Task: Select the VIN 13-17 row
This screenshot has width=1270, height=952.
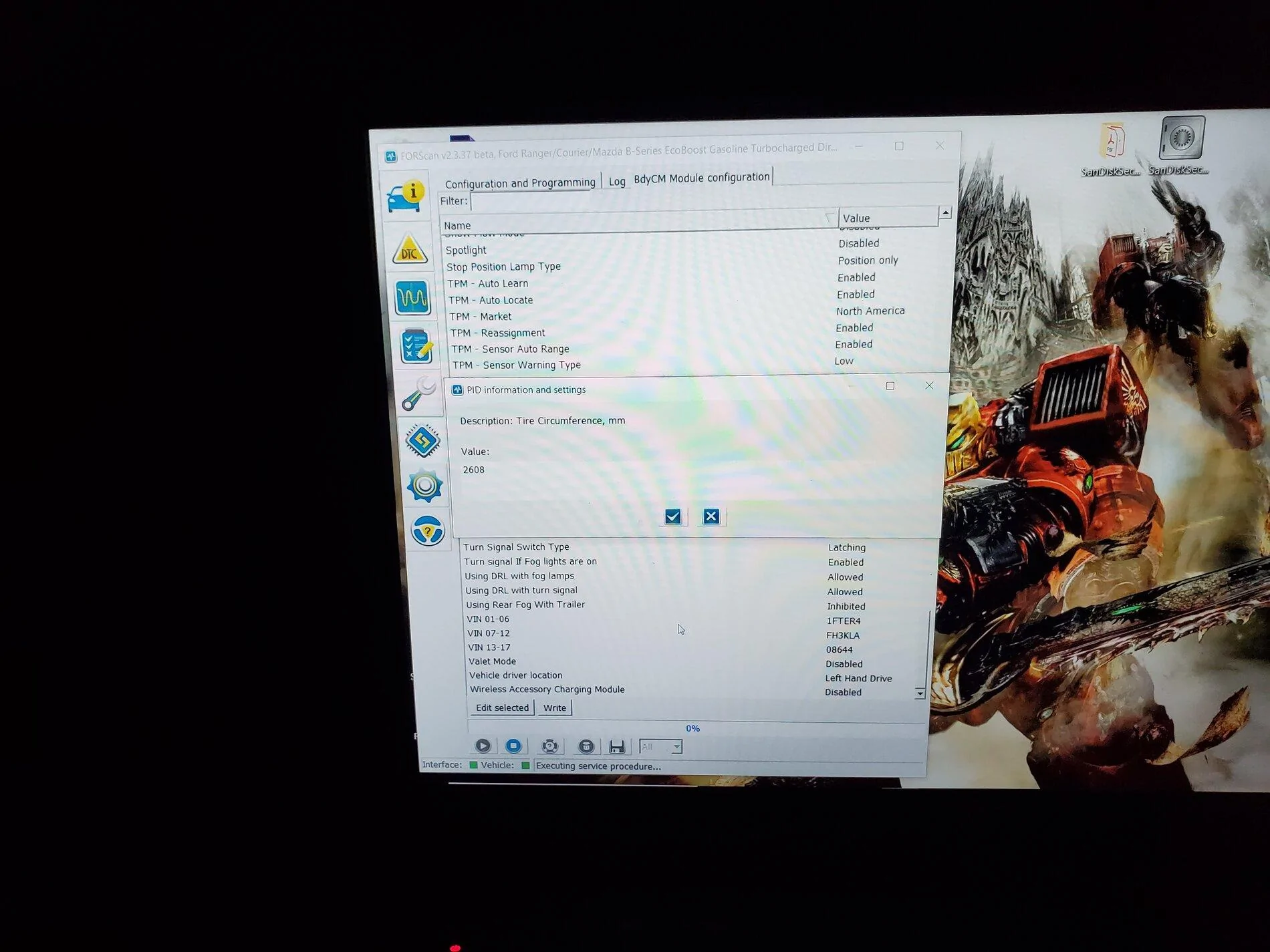Action: 696,648
